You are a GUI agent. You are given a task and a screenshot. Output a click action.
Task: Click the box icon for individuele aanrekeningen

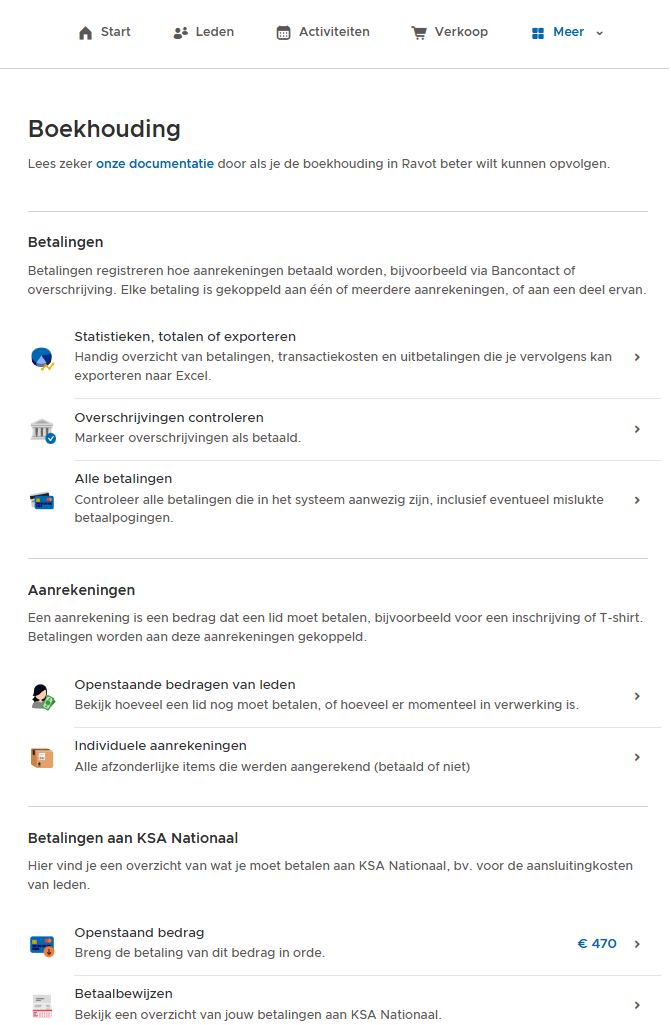point(43,759)
